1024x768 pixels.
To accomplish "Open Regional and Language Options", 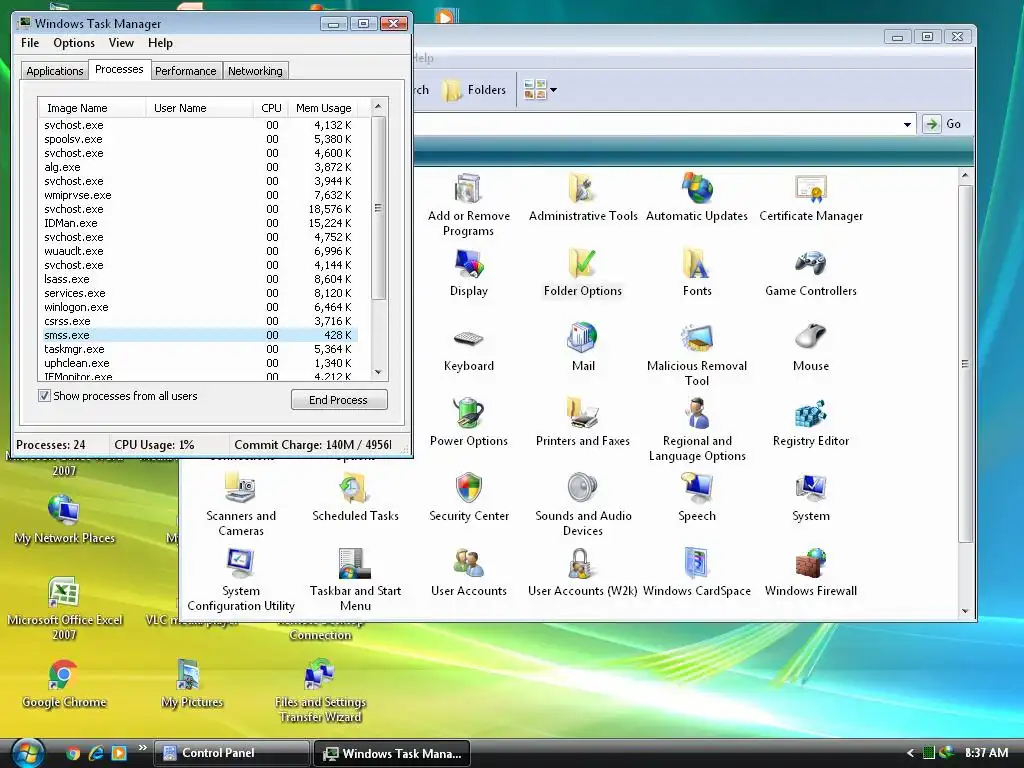I will pos(697,430).
